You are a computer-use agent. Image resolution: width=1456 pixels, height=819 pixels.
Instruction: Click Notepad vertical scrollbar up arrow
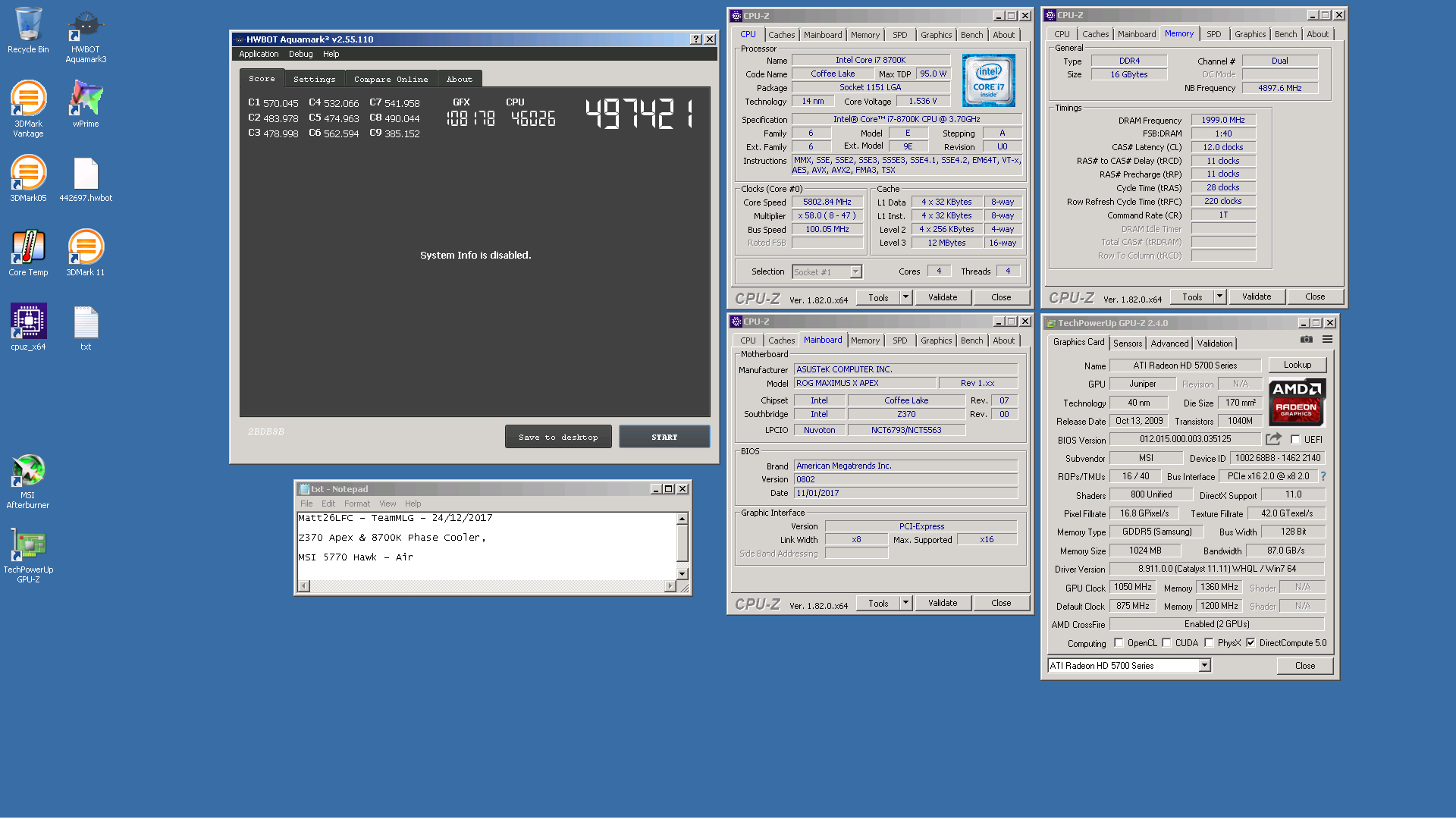[682, 519]
